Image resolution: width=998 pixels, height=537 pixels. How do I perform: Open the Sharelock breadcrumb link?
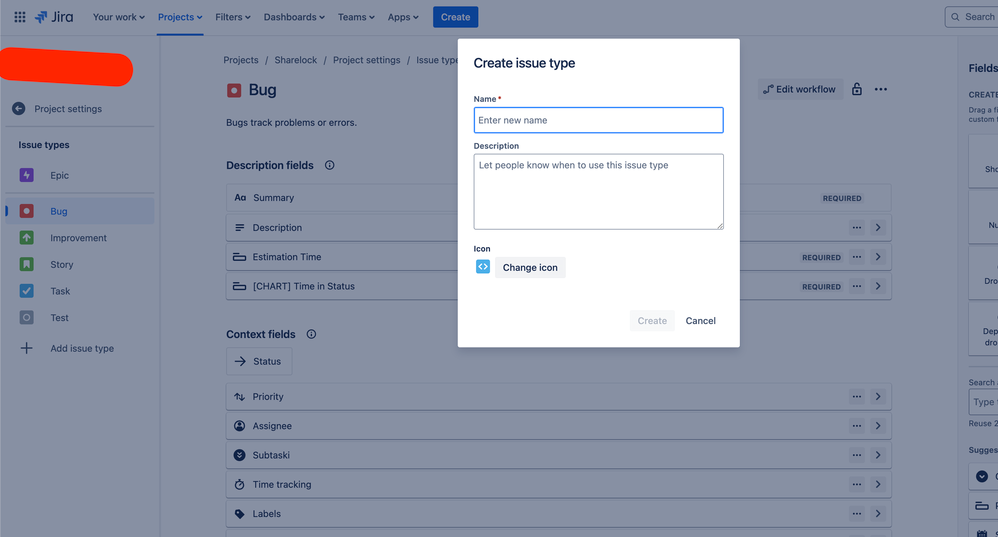point(295,60)
